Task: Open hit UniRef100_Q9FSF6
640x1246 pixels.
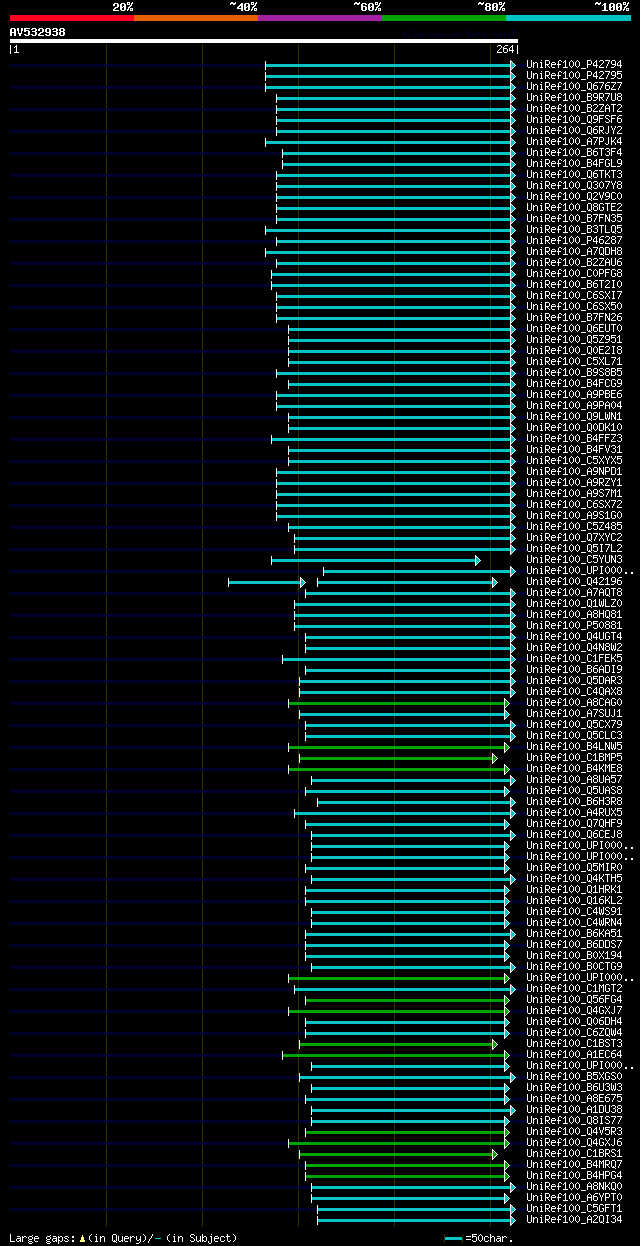Action: [574, 120]
